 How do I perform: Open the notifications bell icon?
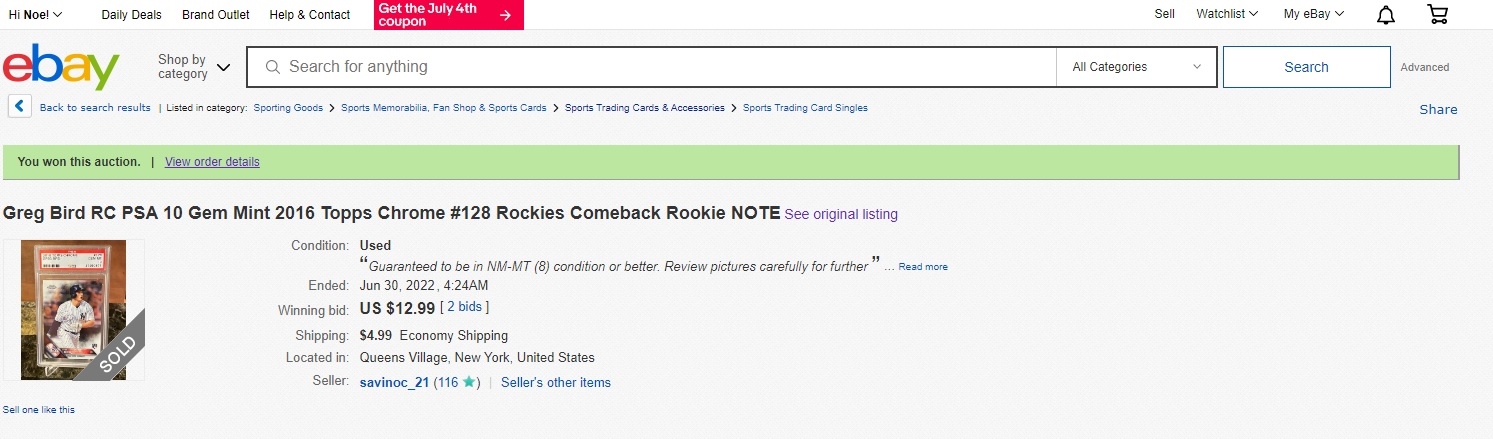click(x=1386, y=15)
